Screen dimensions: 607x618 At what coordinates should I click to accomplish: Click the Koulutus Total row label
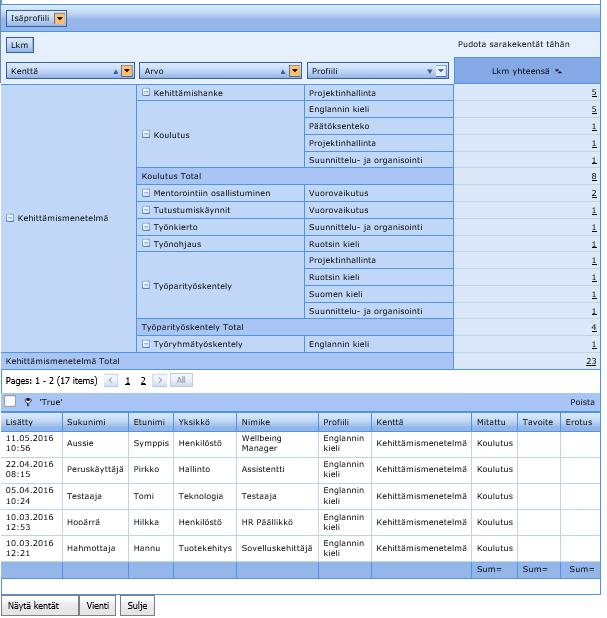[x=171, y=176]
